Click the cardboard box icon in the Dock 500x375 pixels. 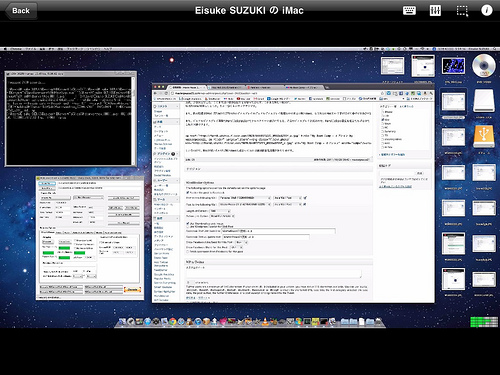pyautogui.click(x=206, y=321)
